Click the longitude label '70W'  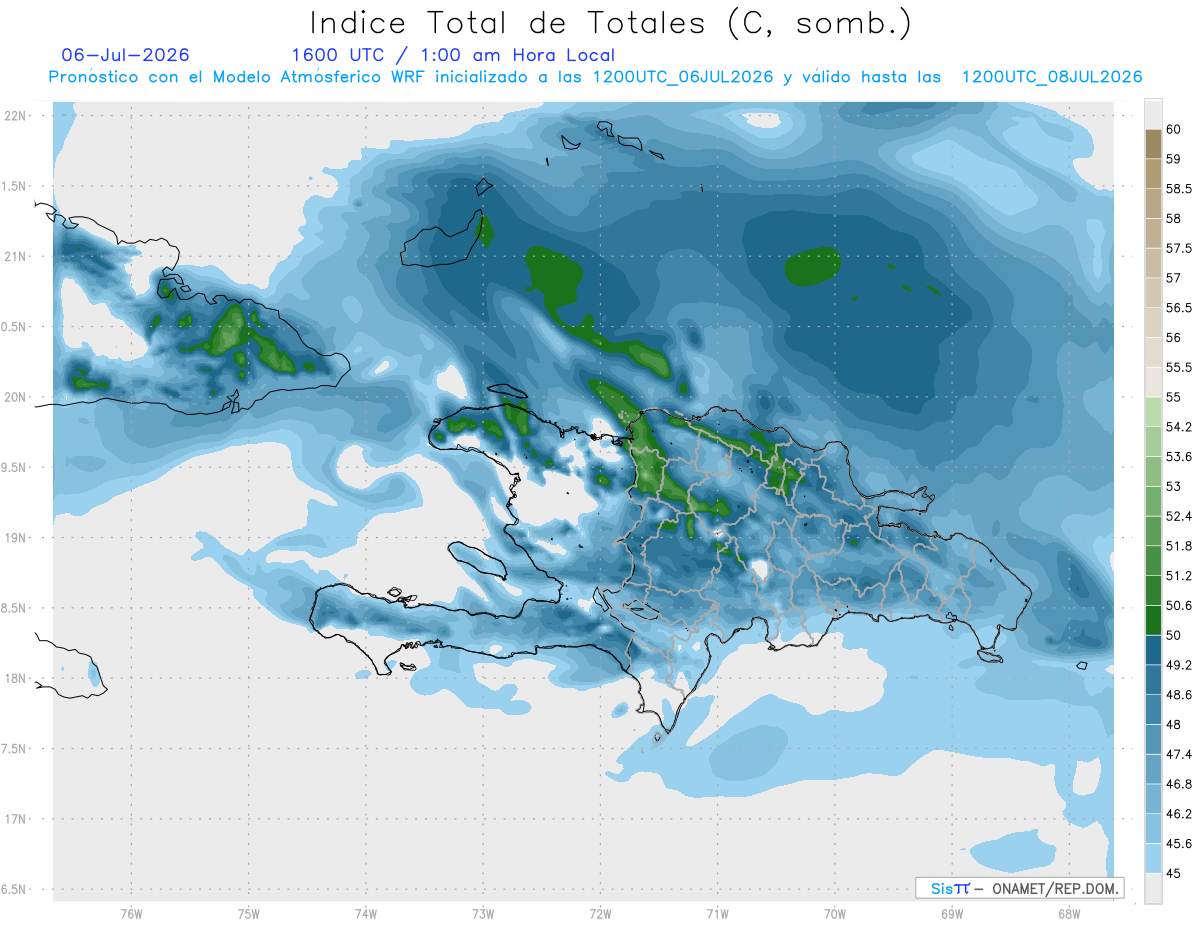pos(835,913)
